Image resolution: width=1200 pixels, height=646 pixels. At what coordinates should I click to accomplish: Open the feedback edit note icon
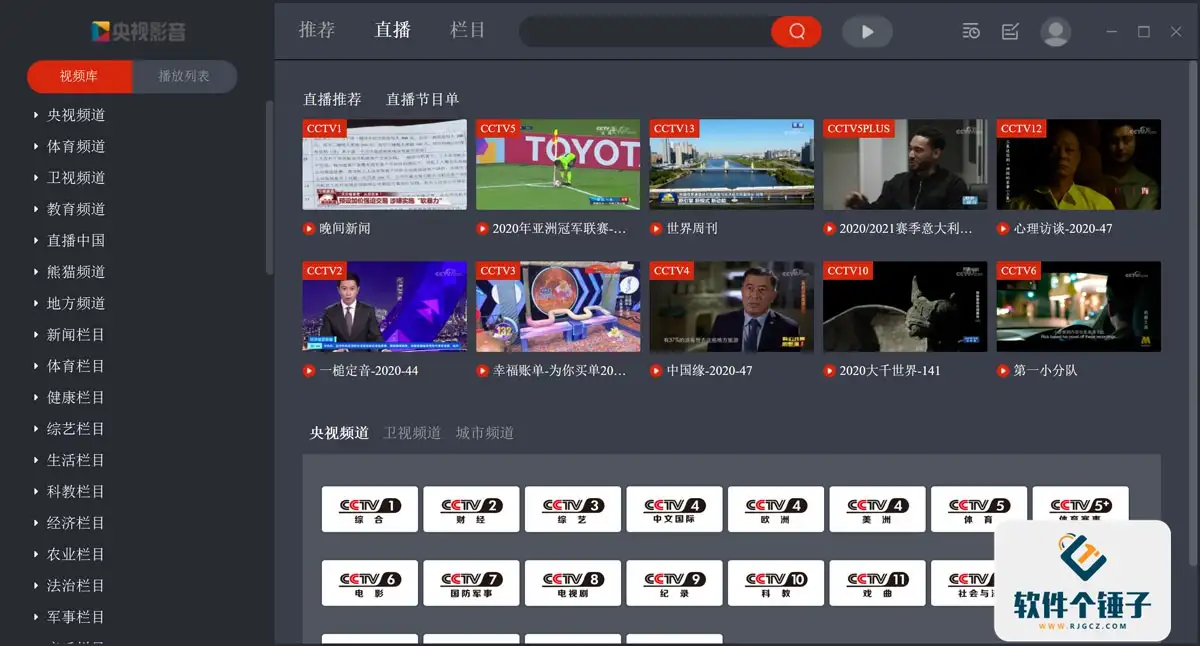point(1010,31)
